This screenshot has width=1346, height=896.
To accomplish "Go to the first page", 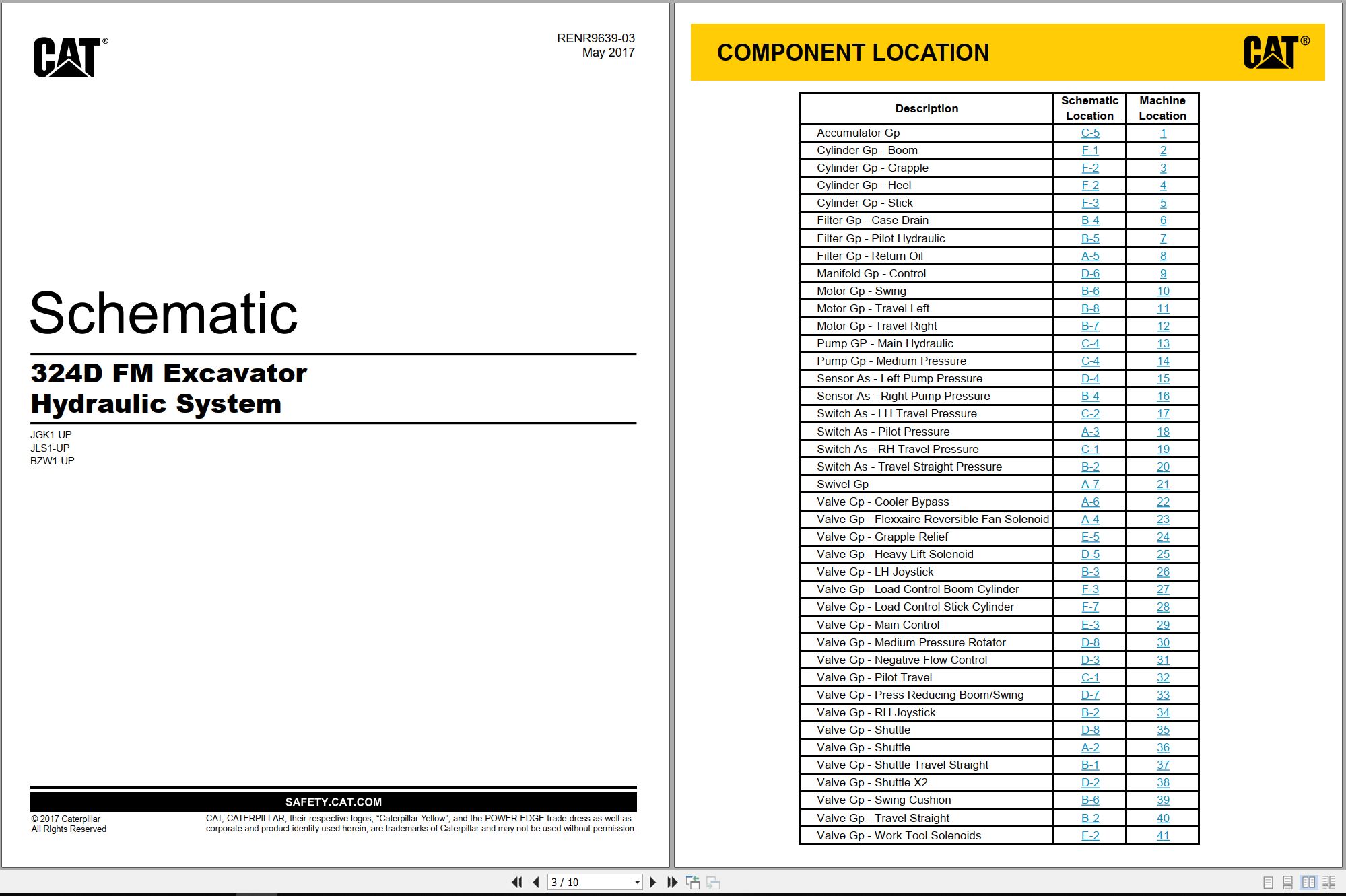I will [x=516, y=882].
